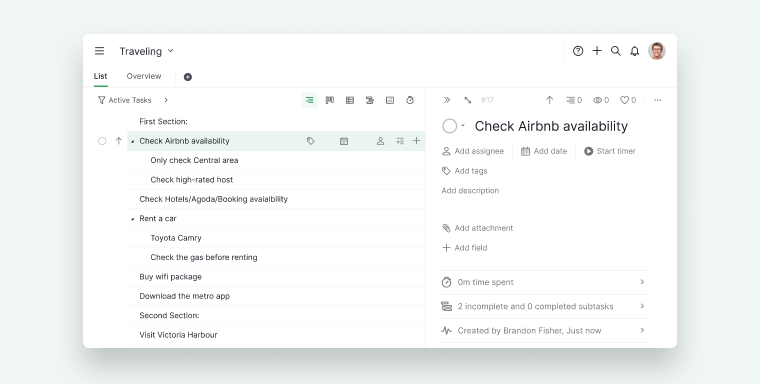This screenshot has width=760, height=384.
Task: Open the Traveling project dropdown
Action: (x=147, y=51)
